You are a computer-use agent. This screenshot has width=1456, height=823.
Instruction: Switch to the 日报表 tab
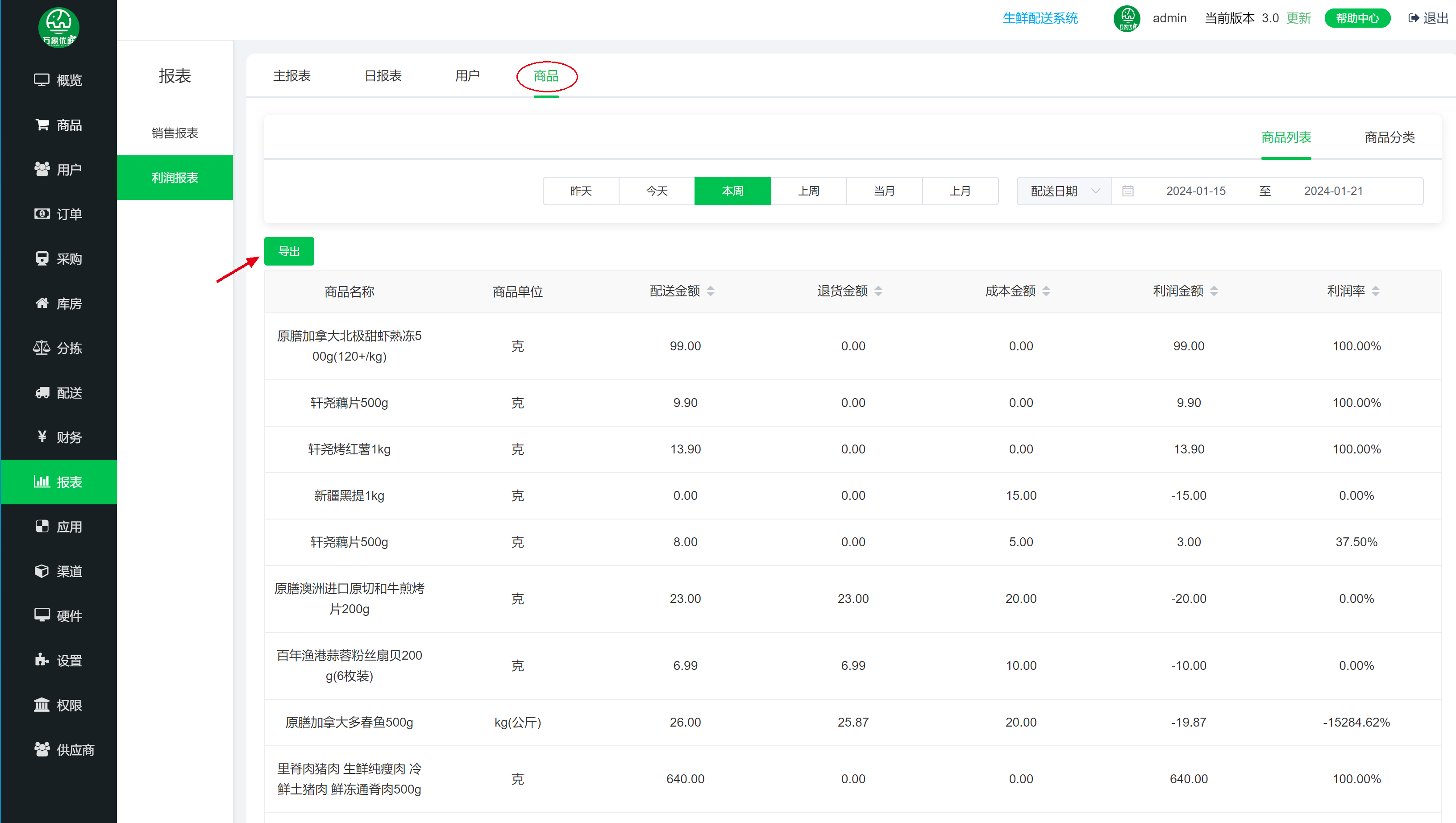pos(383,76)
